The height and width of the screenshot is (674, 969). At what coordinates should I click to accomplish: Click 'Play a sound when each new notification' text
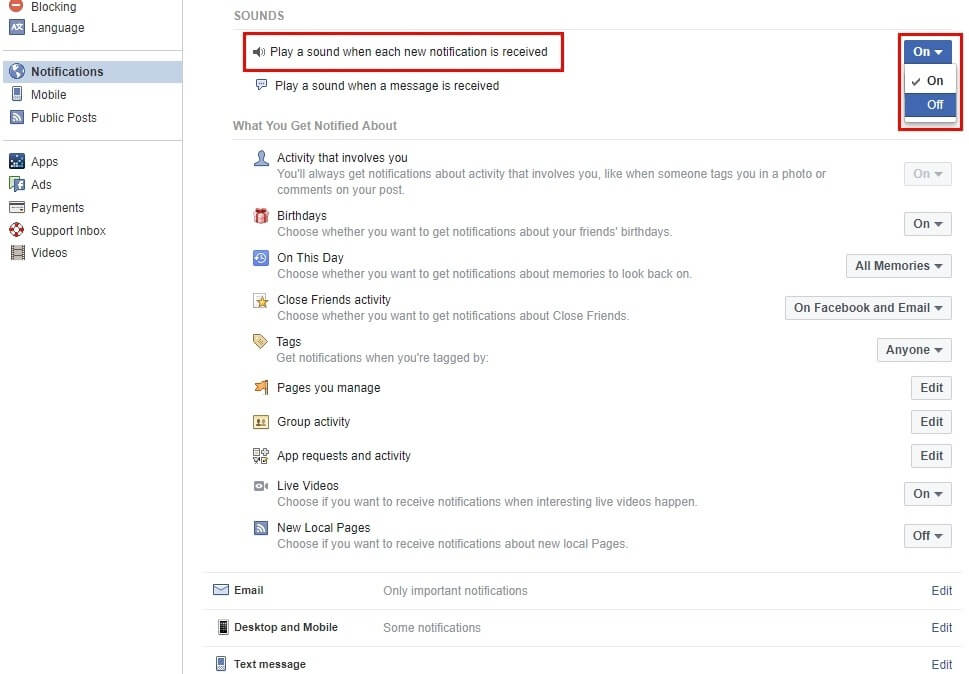408,52
